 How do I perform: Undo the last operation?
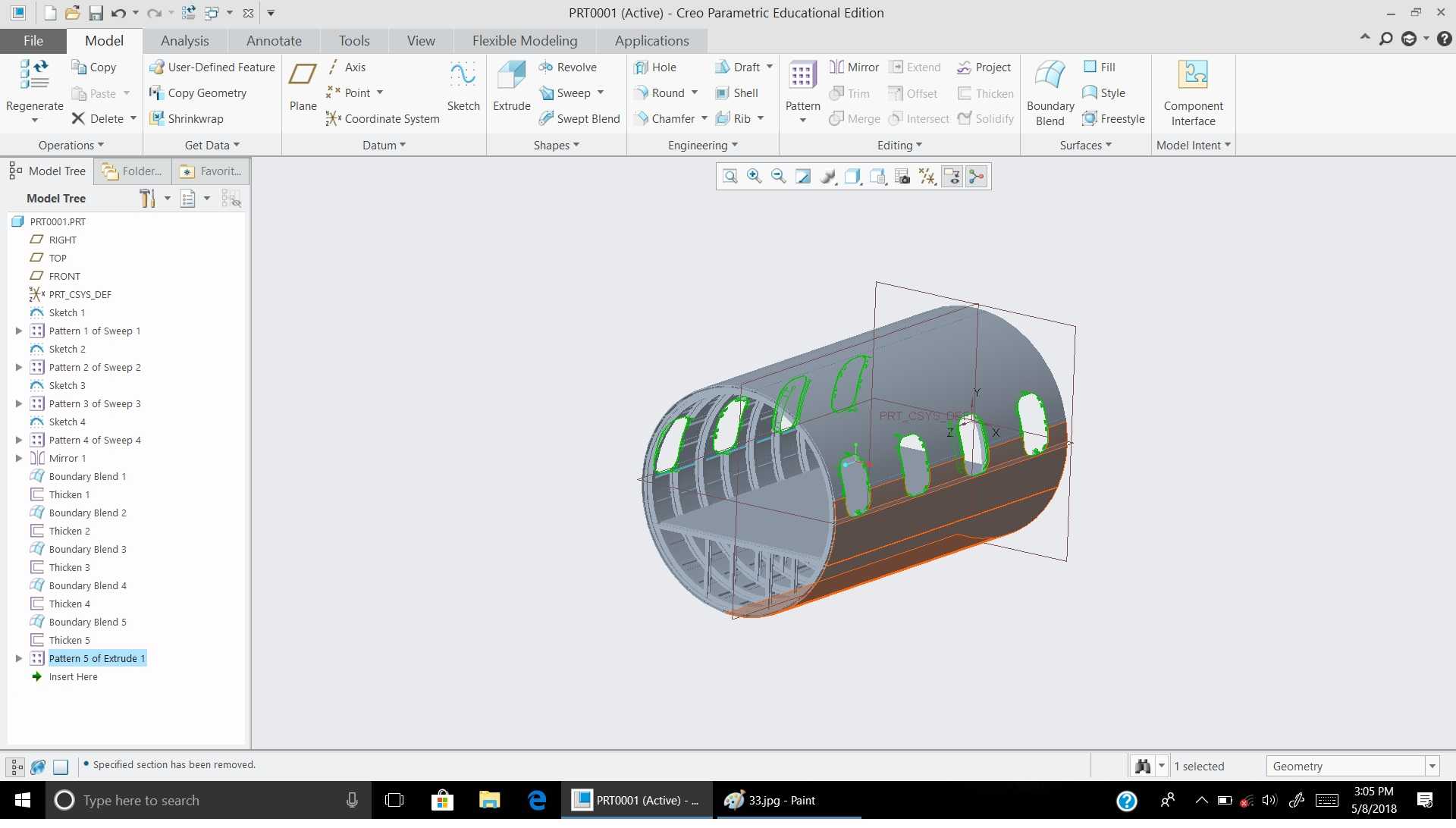point(118,13)
